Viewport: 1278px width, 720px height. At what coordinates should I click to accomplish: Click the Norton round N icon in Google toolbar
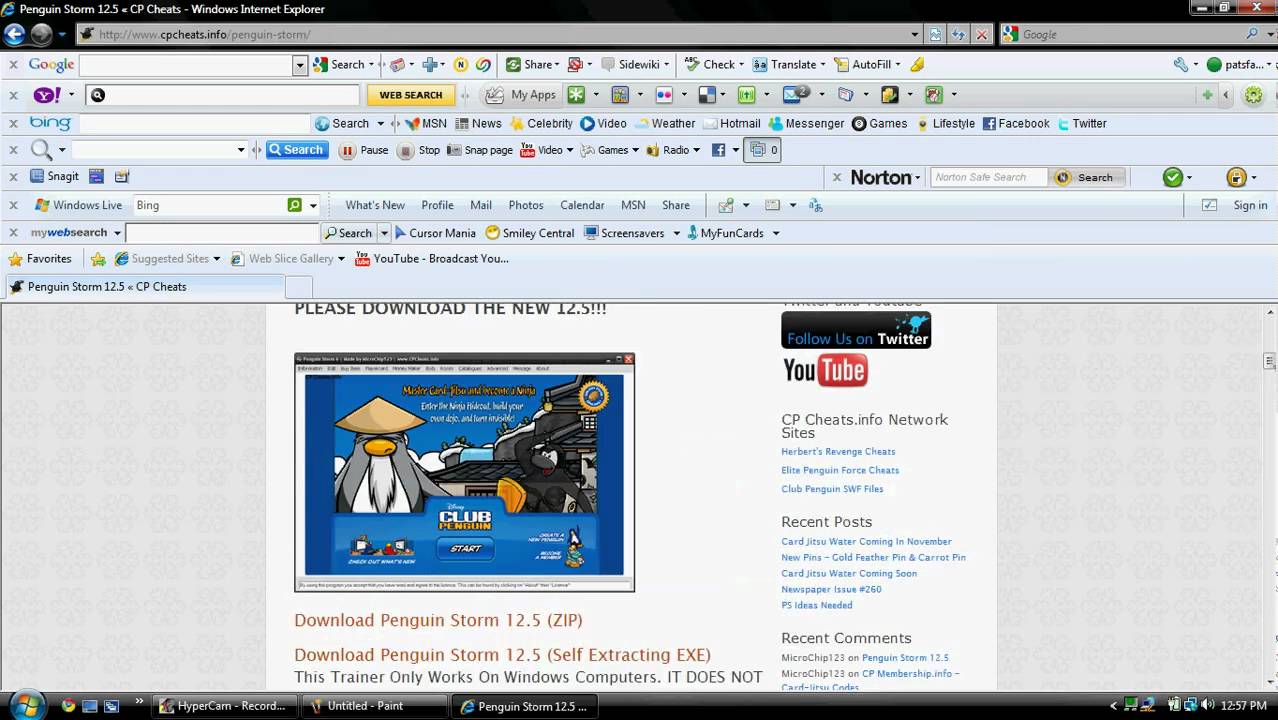(460, 64)
